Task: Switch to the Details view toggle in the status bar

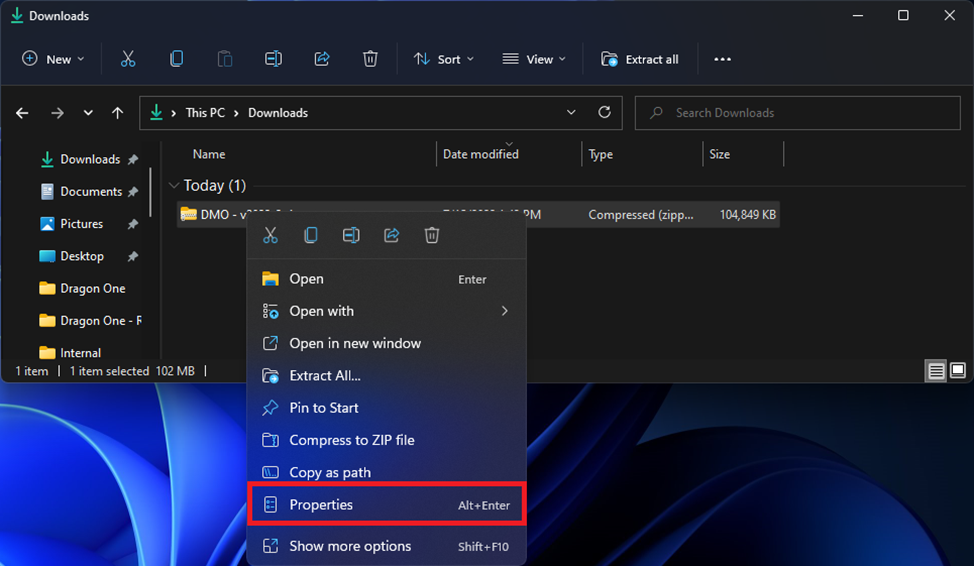Action: coord(936,371)
